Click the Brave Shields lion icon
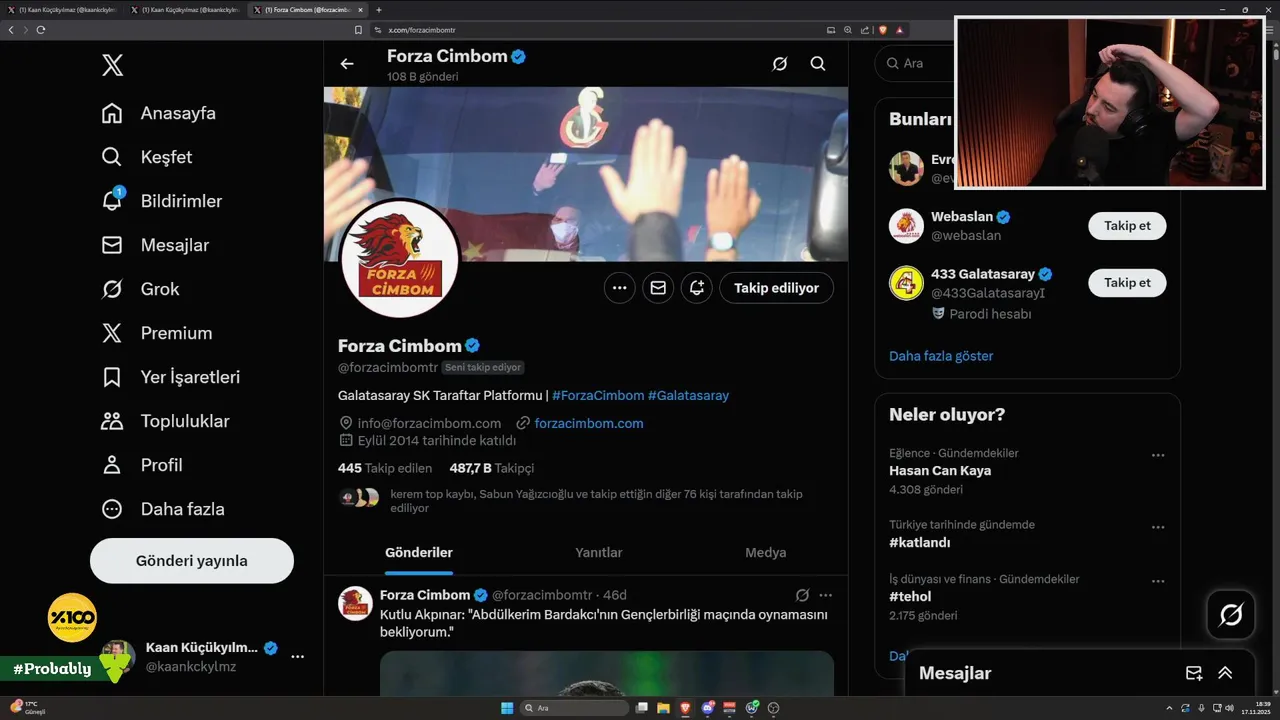 (x=883, y=30)
